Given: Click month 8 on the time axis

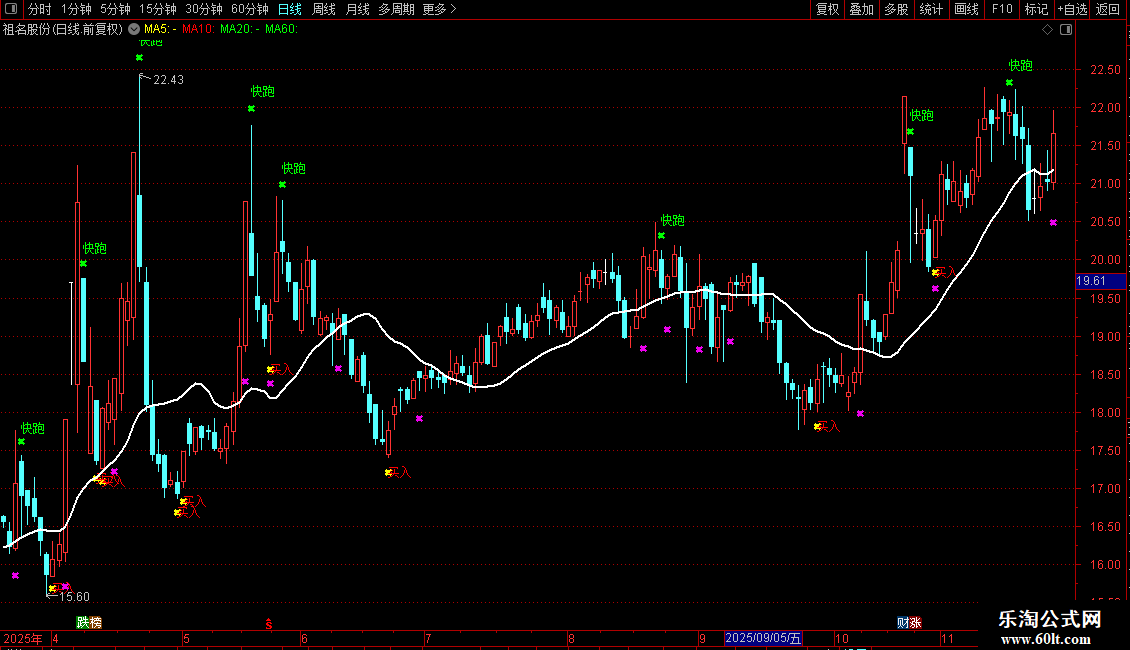Looking at the screenshot, I should 571,639.
